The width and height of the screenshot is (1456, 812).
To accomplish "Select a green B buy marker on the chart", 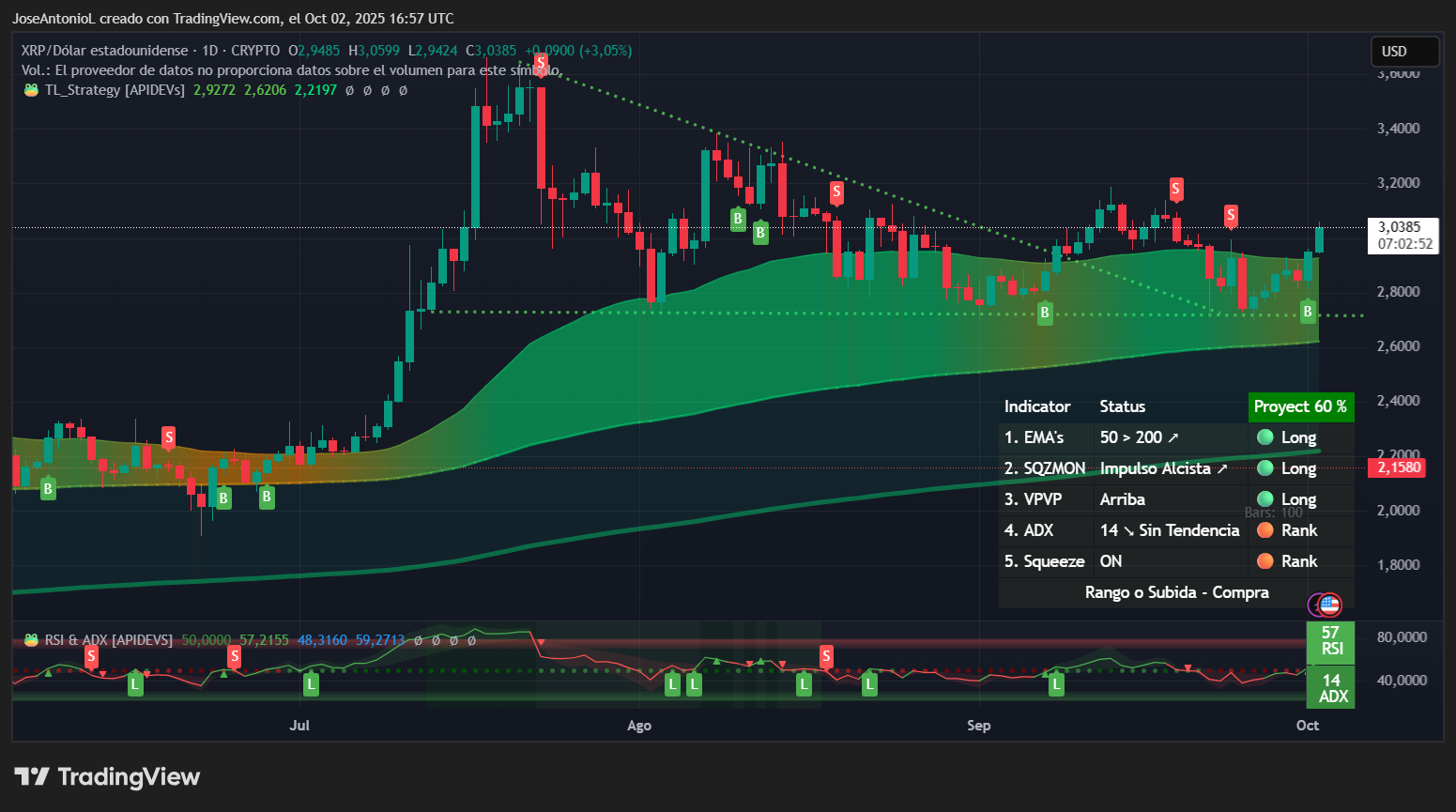I will pyautogui.click(x=738, y=221).
